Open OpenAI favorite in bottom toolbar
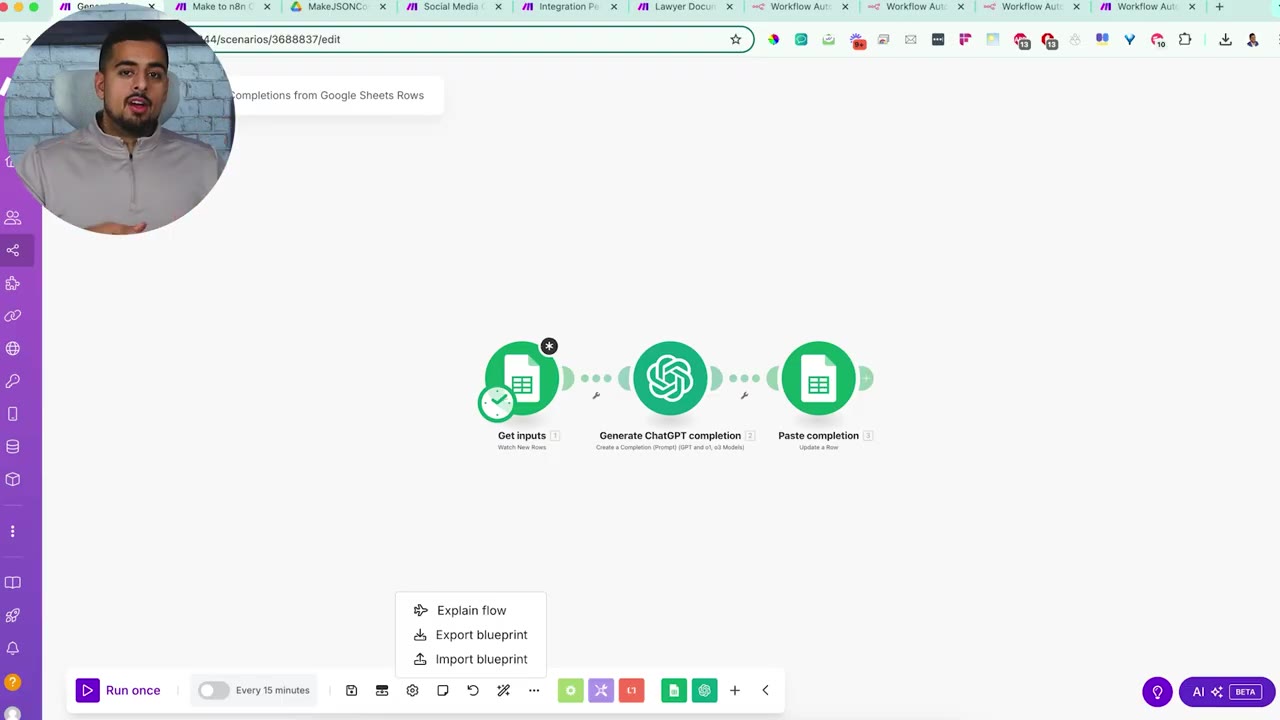 click(705, 690)
